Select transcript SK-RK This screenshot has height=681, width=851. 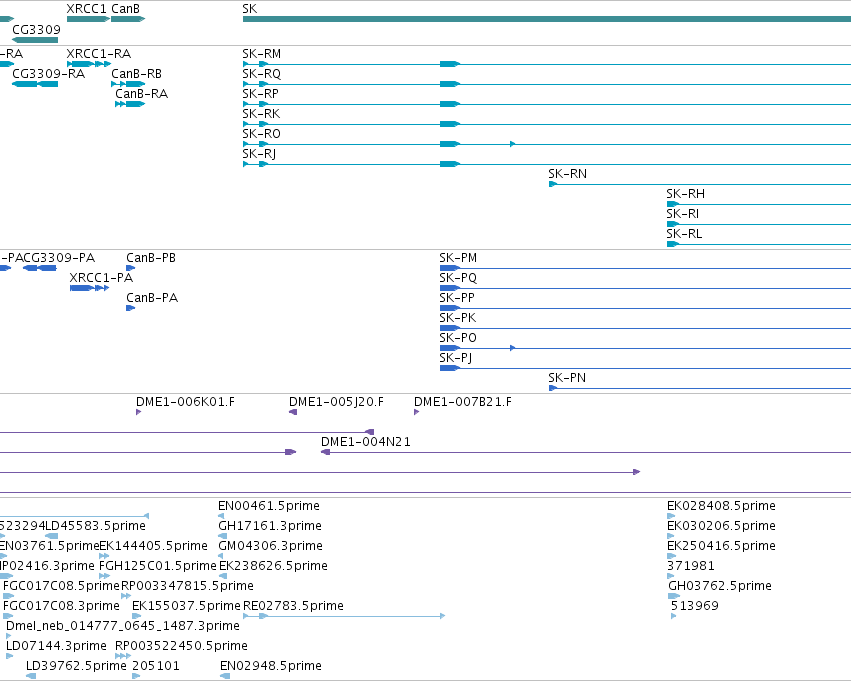coord(547,124)
